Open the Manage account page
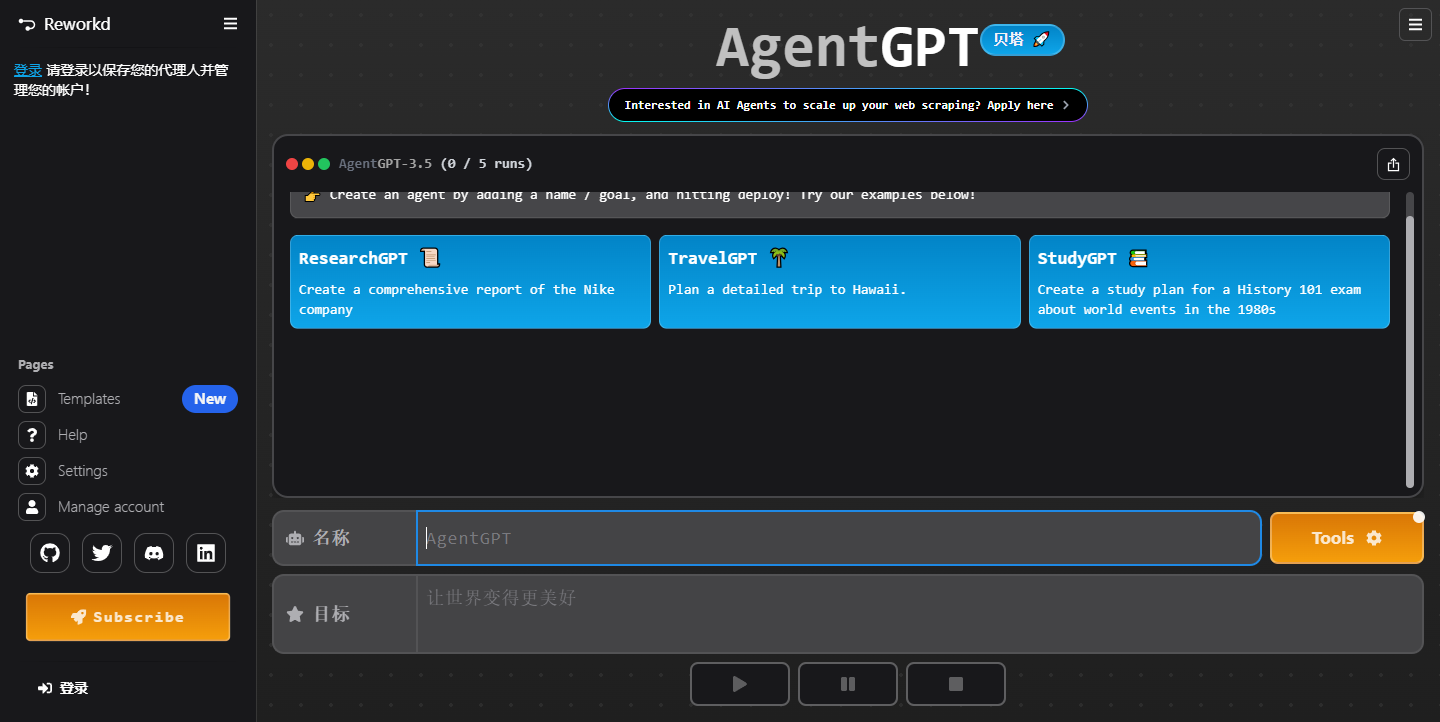The width and height of the screenshot is (1440, 722). coord(128,507)
